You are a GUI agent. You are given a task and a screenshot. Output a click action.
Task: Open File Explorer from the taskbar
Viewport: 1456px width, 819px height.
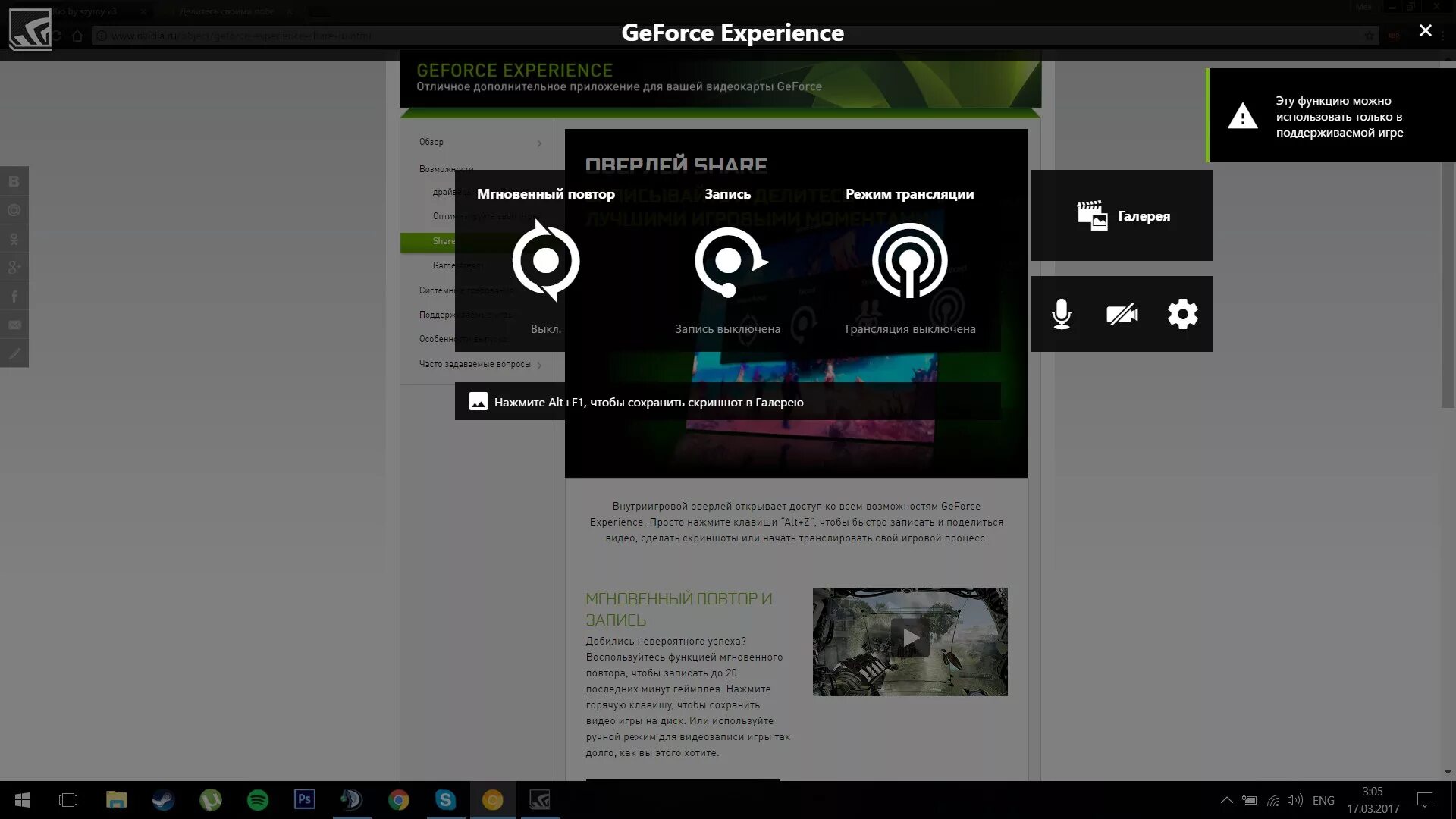(x=116, y=800)
